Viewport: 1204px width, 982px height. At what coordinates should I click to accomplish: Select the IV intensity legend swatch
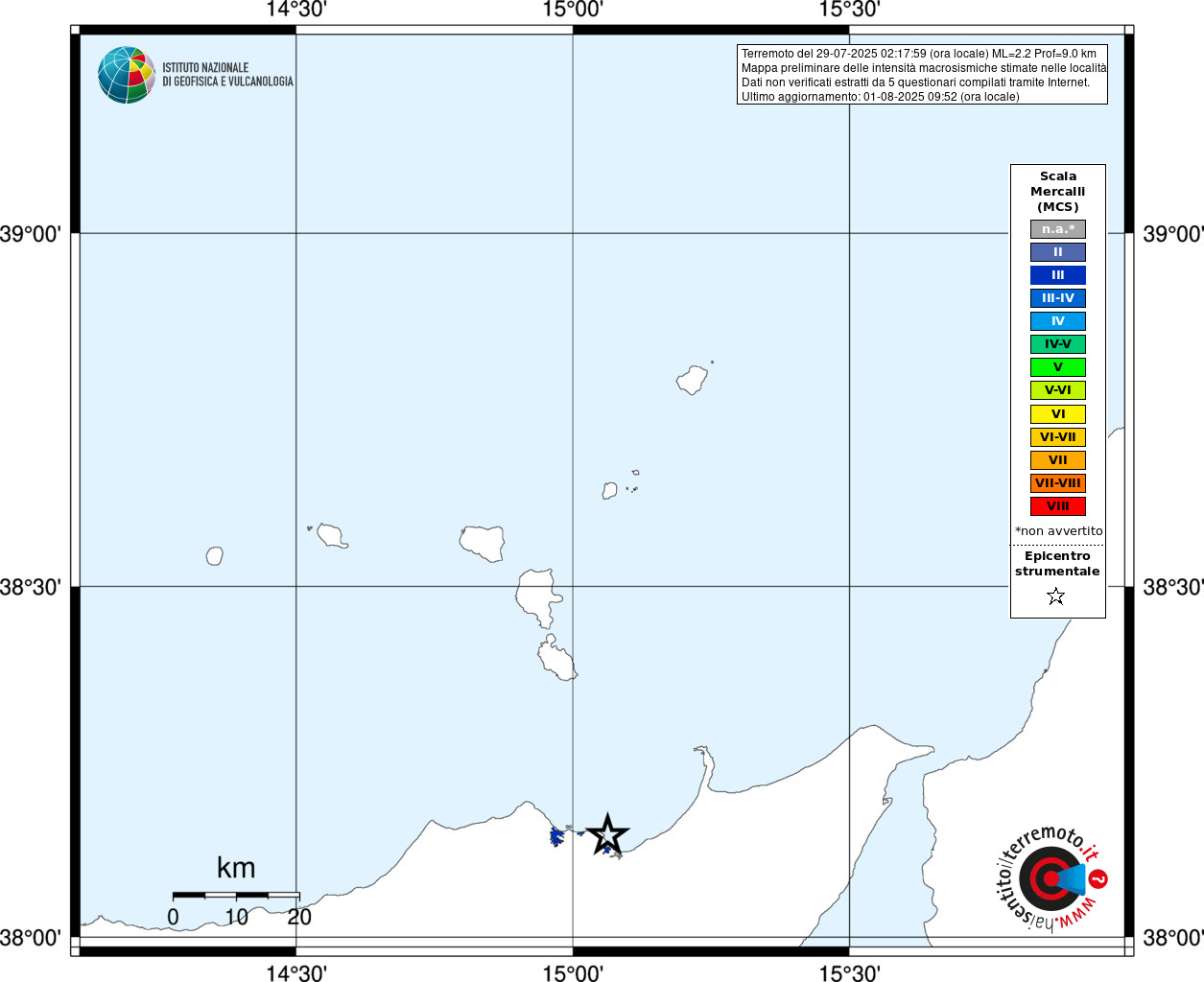coord(1058,321)
